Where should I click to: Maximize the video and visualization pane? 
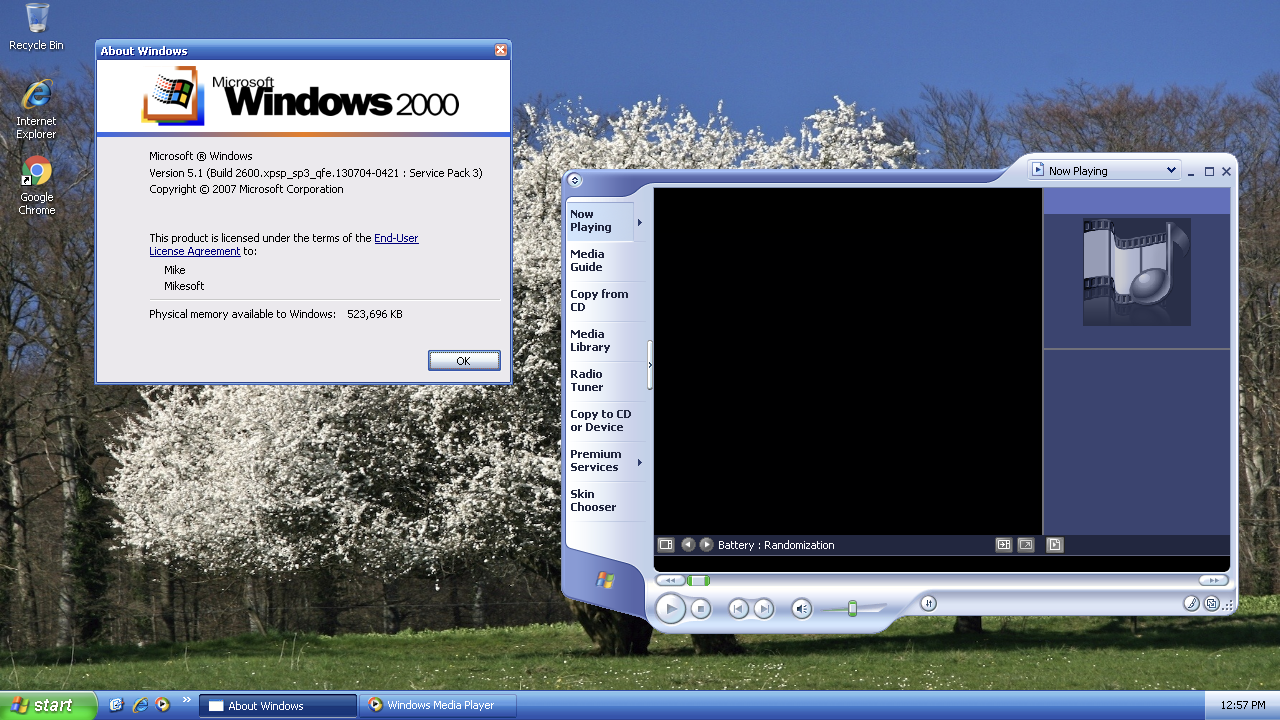click(x=1004, y=545)
